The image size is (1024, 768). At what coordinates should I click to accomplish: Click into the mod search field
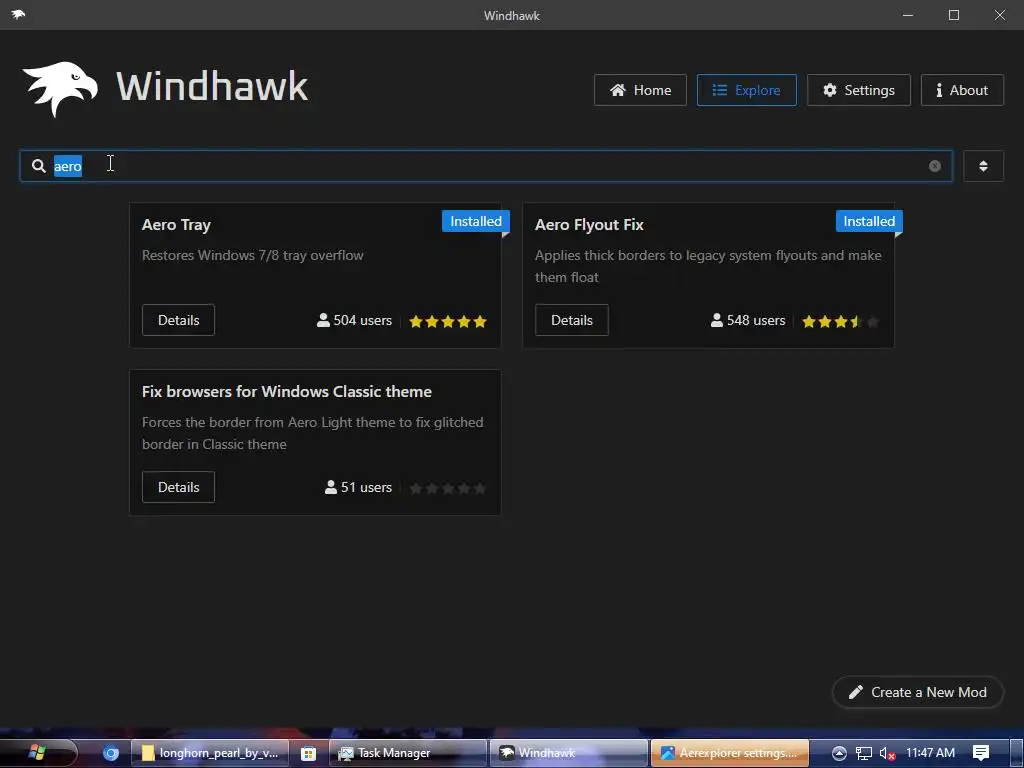coord(486,166)
